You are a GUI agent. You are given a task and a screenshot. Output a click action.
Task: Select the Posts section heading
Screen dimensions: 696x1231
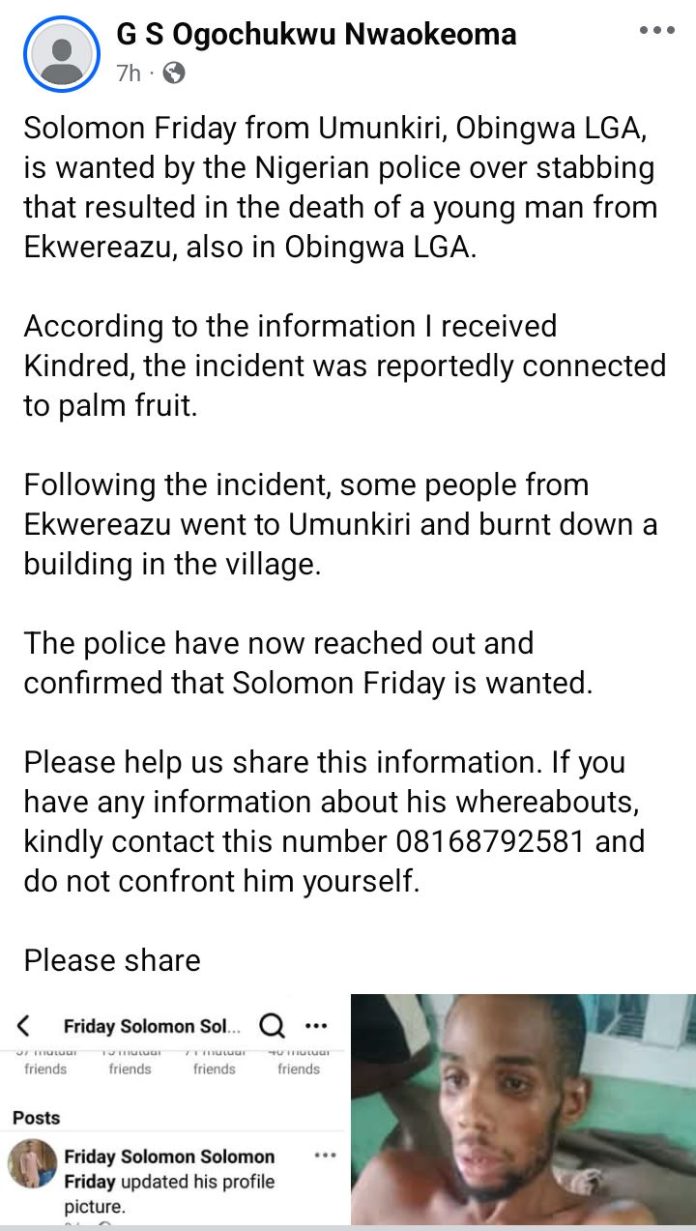tap(36, 1117)
